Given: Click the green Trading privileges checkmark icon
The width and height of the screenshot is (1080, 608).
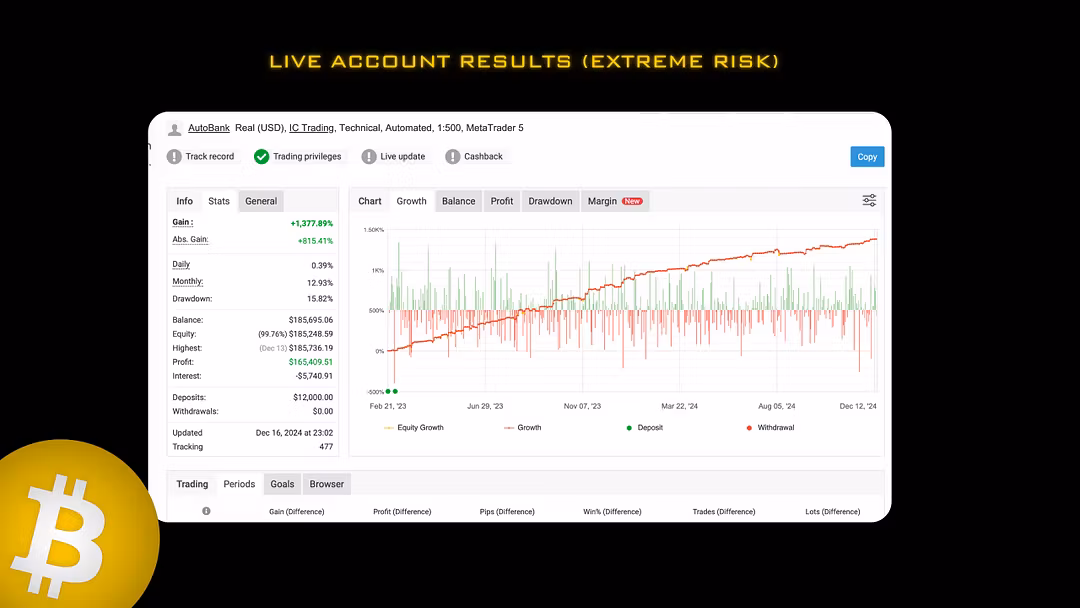Looking at the screenshot, I should coord(261,157).
